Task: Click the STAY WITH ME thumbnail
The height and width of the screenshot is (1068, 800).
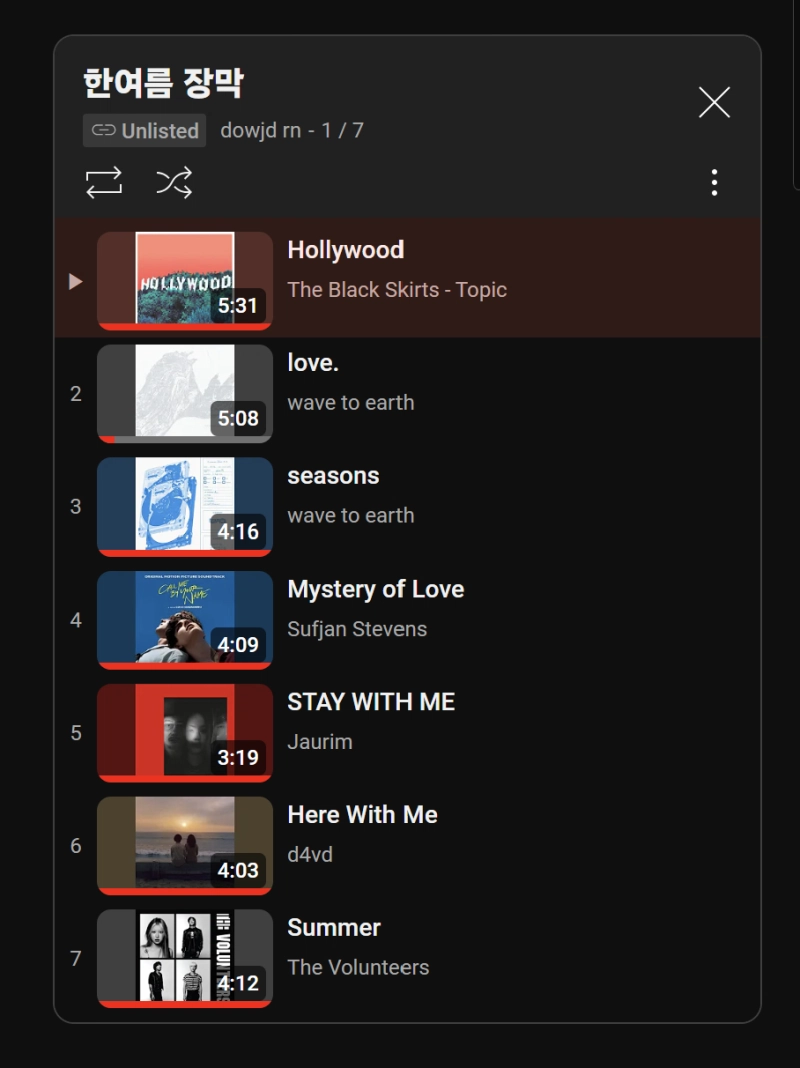Action: (x=185, y=731)
